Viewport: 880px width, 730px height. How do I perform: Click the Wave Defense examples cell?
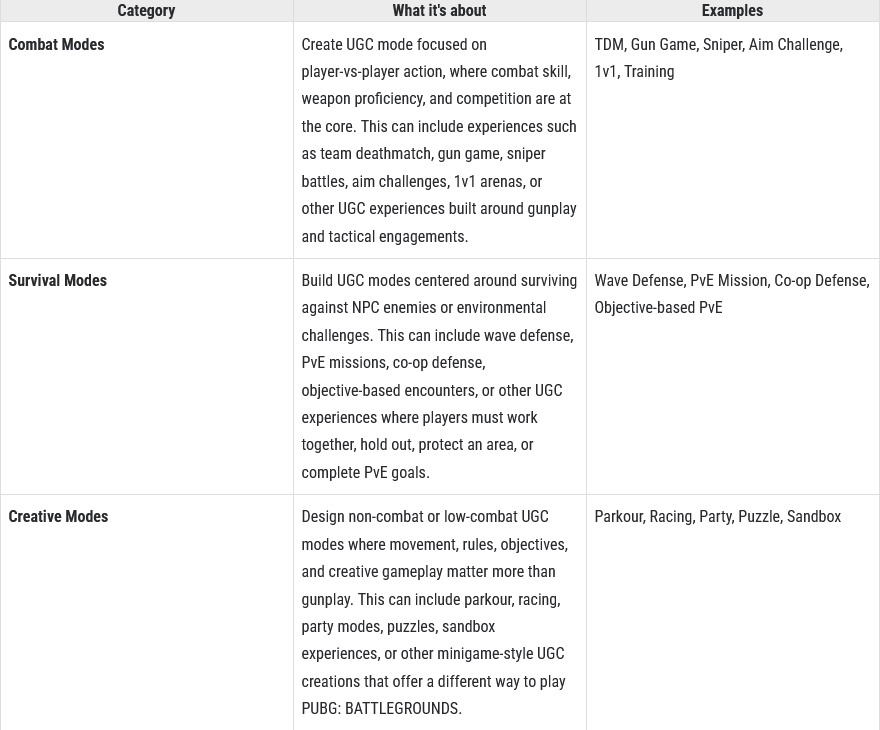pos(732,377)
